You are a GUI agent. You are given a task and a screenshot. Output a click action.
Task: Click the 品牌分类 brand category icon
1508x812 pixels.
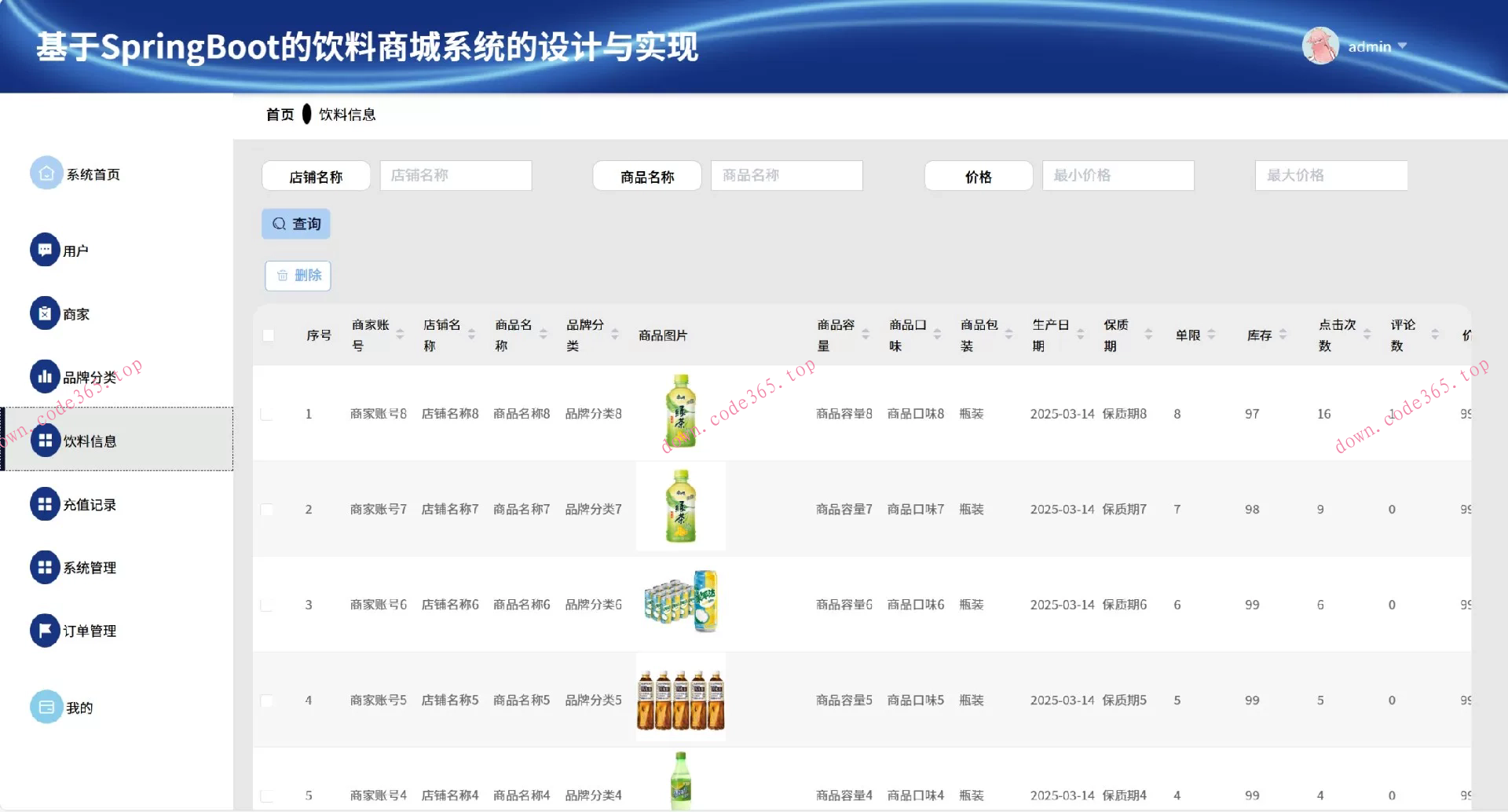point(46,377)
